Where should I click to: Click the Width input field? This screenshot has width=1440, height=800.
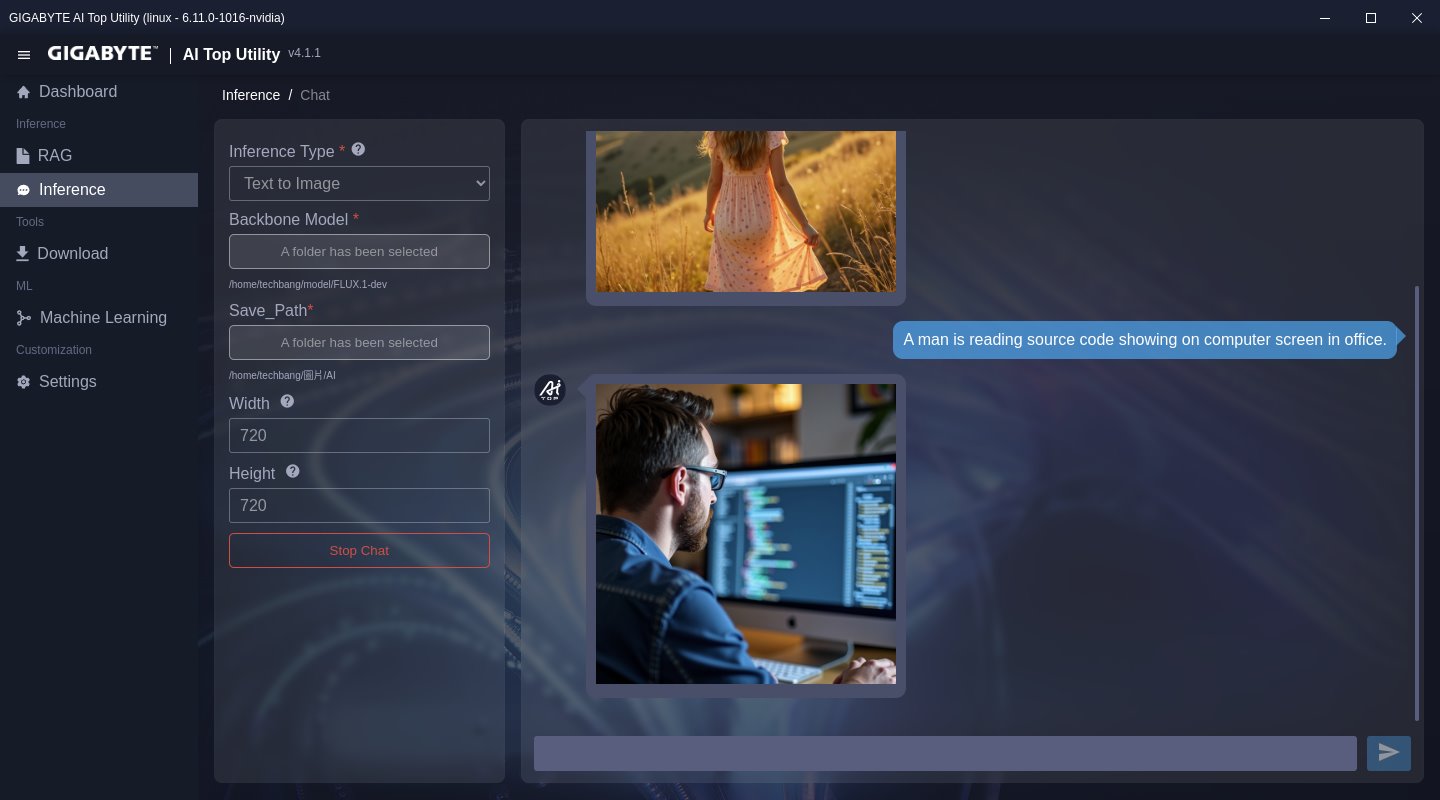point(359,436)
